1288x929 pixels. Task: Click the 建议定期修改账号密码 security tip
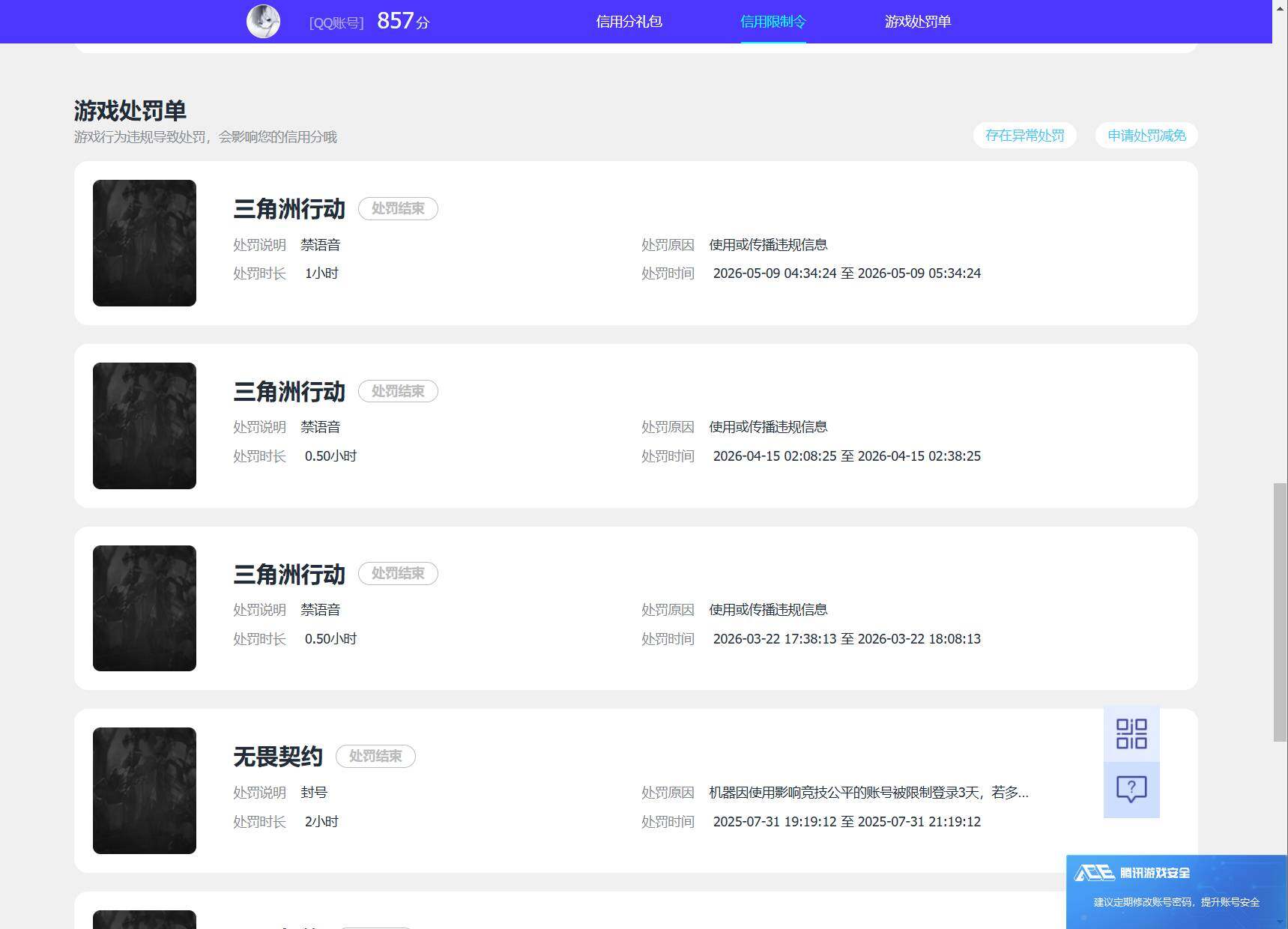(x=1176, y=902)
